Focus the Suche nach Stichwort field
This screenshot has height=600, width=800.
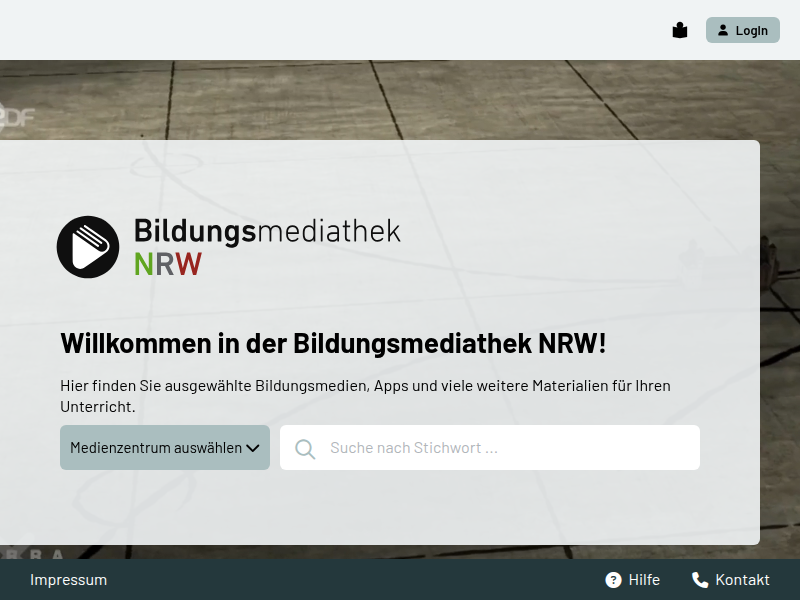click(x=500, y=448)
